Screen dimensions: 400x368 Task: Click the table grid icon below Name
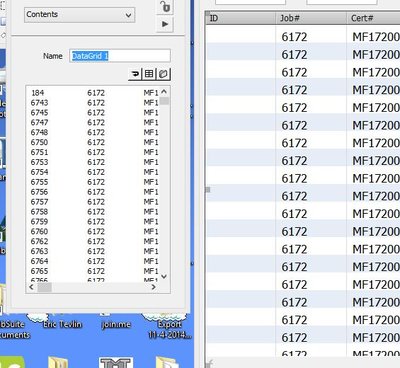[x=149, y=74]
